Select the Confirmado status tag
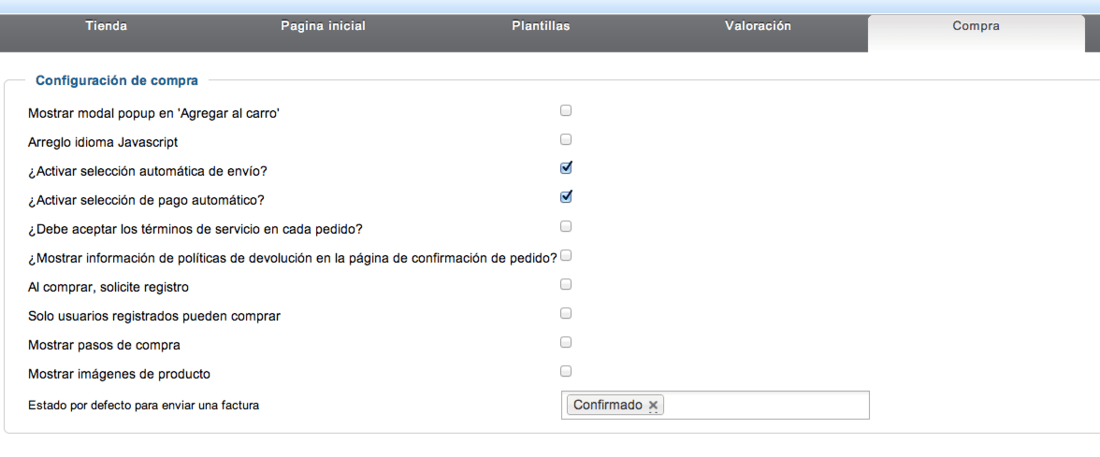This screenshot has height=457, width=1100. pos(608,405)
